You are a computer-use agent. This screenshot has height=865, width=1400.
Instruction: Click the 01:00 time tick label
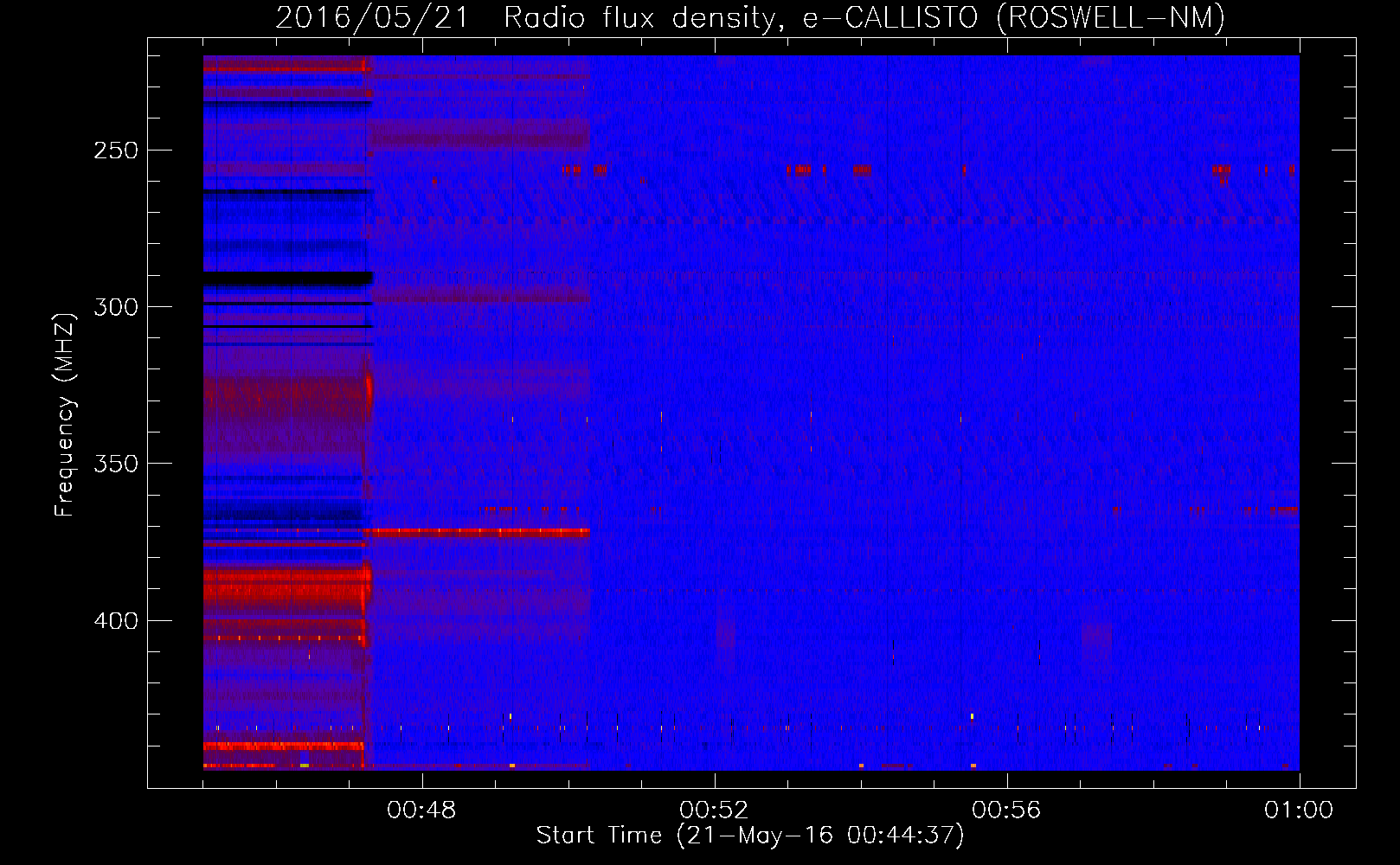[1299, 811]
